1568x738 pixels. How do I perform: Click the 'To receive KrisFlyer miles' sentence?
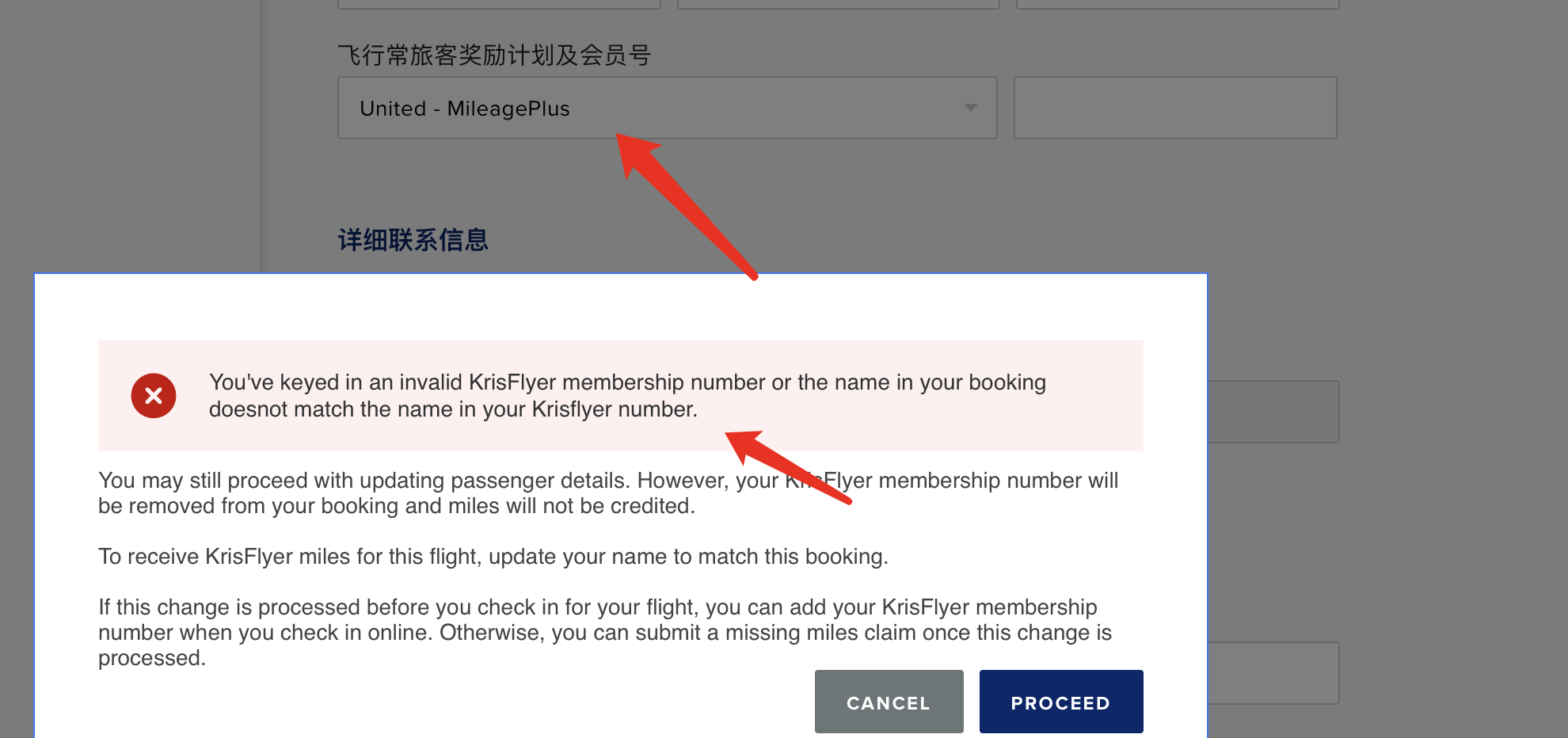tap(493, 557)
